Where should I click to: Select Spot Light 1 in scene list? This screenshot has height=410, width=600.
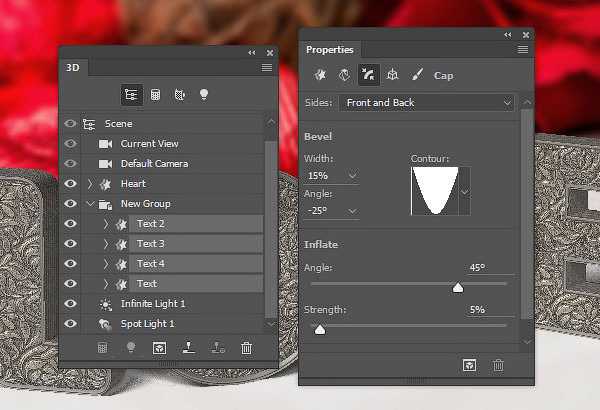pos(147,324)
